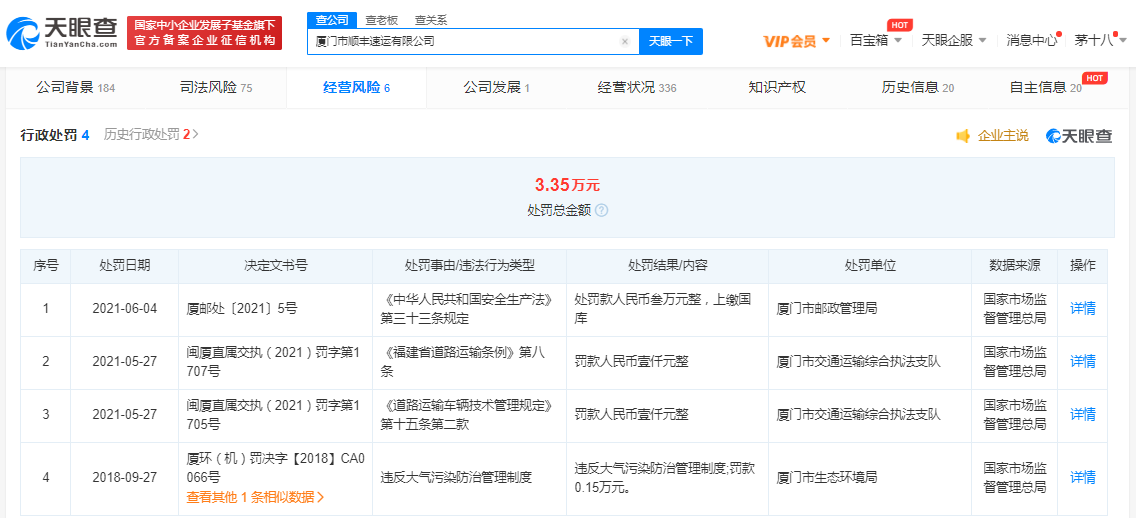This screenshot has width=1136, height=518.
Task: Click the 《福建省道路运输条例》第八条 cell
Action: 468,362
